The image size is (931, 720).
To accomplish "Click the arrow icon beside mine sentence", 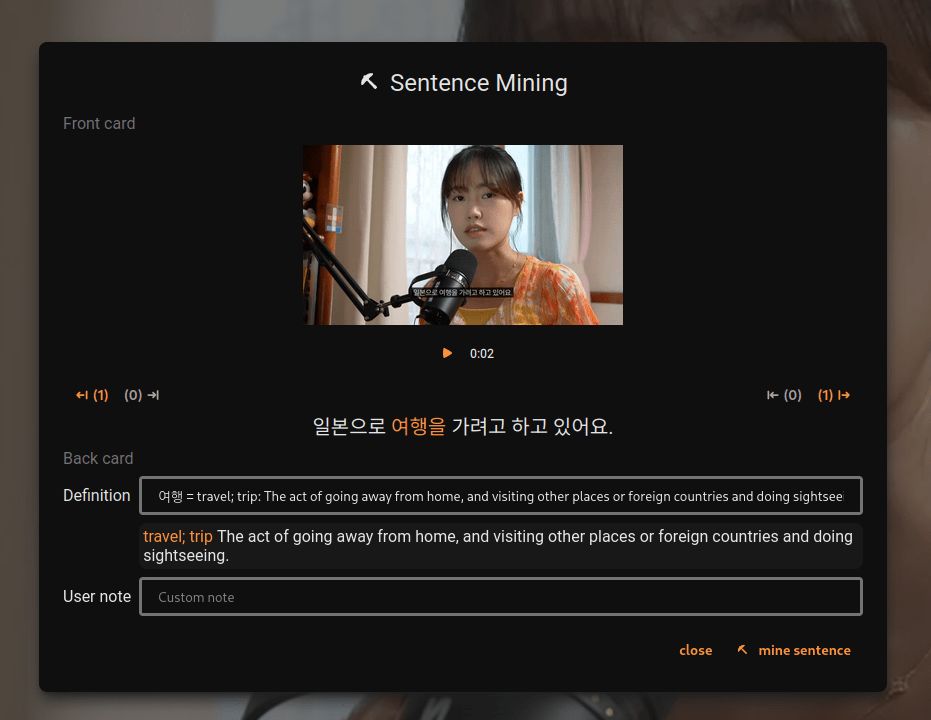I will click(x=743, y=649).
